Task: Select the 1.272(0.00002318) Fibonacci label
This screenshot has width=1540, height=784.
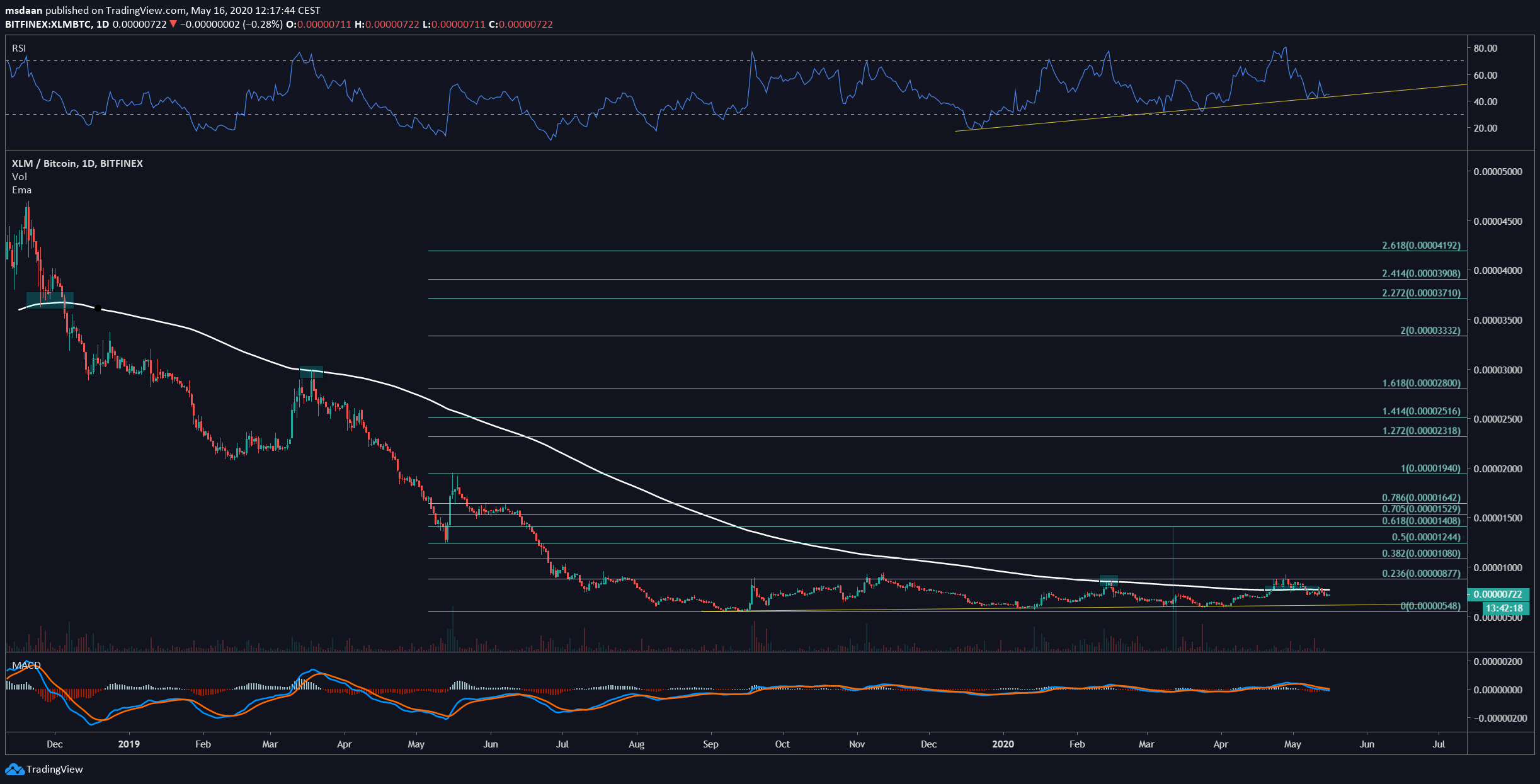Action: pyautogui.click(x=1421, y=431)
